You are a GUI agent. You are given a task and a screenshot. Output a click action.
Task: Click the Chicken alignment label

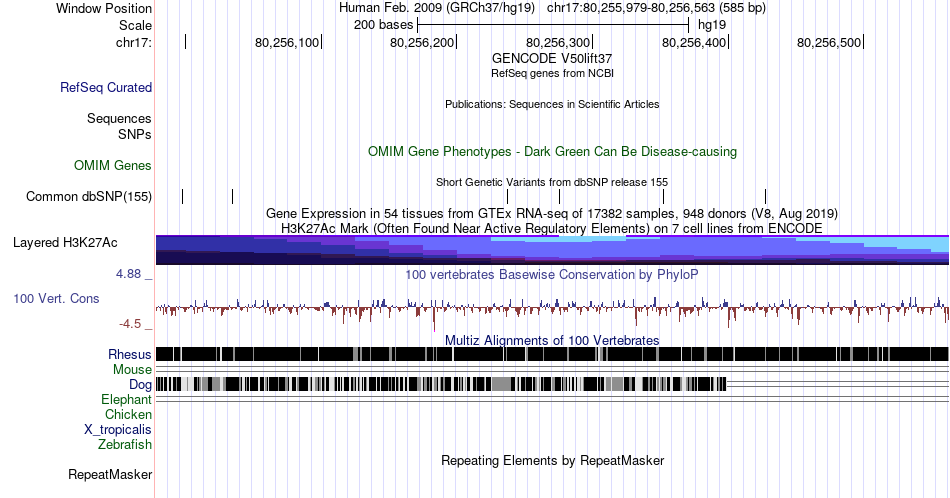[x=128, y=414]
